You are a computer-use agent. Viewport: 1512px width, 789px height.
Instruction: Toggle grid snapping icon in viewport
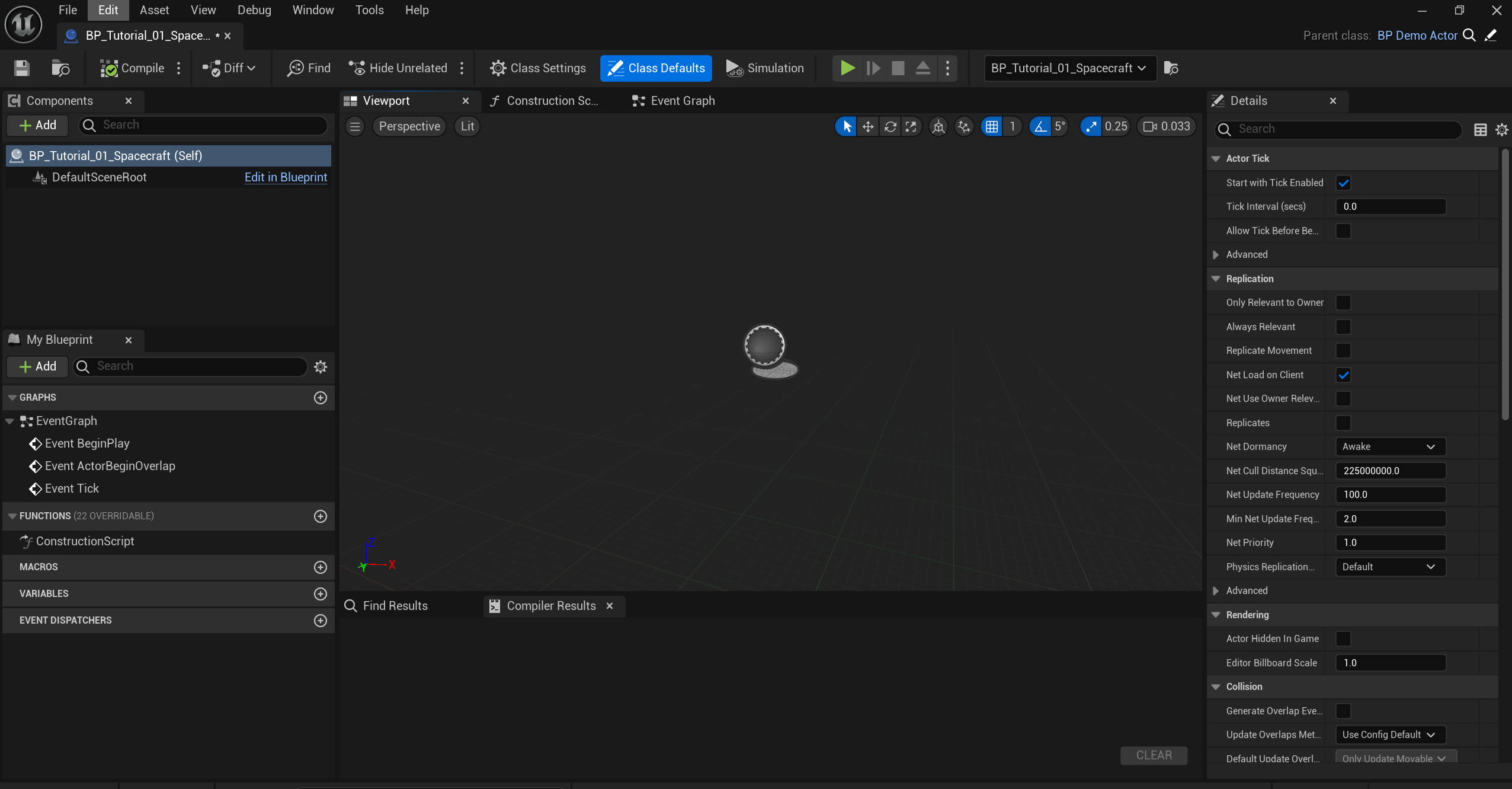(x=992, y=126)
